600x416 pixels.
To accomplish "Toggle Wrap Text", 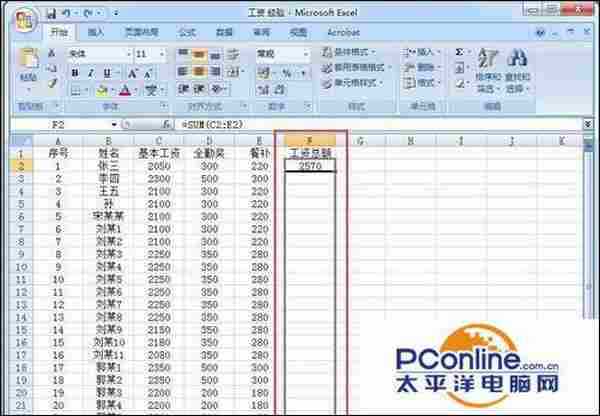I will click(x=232, y=55).
